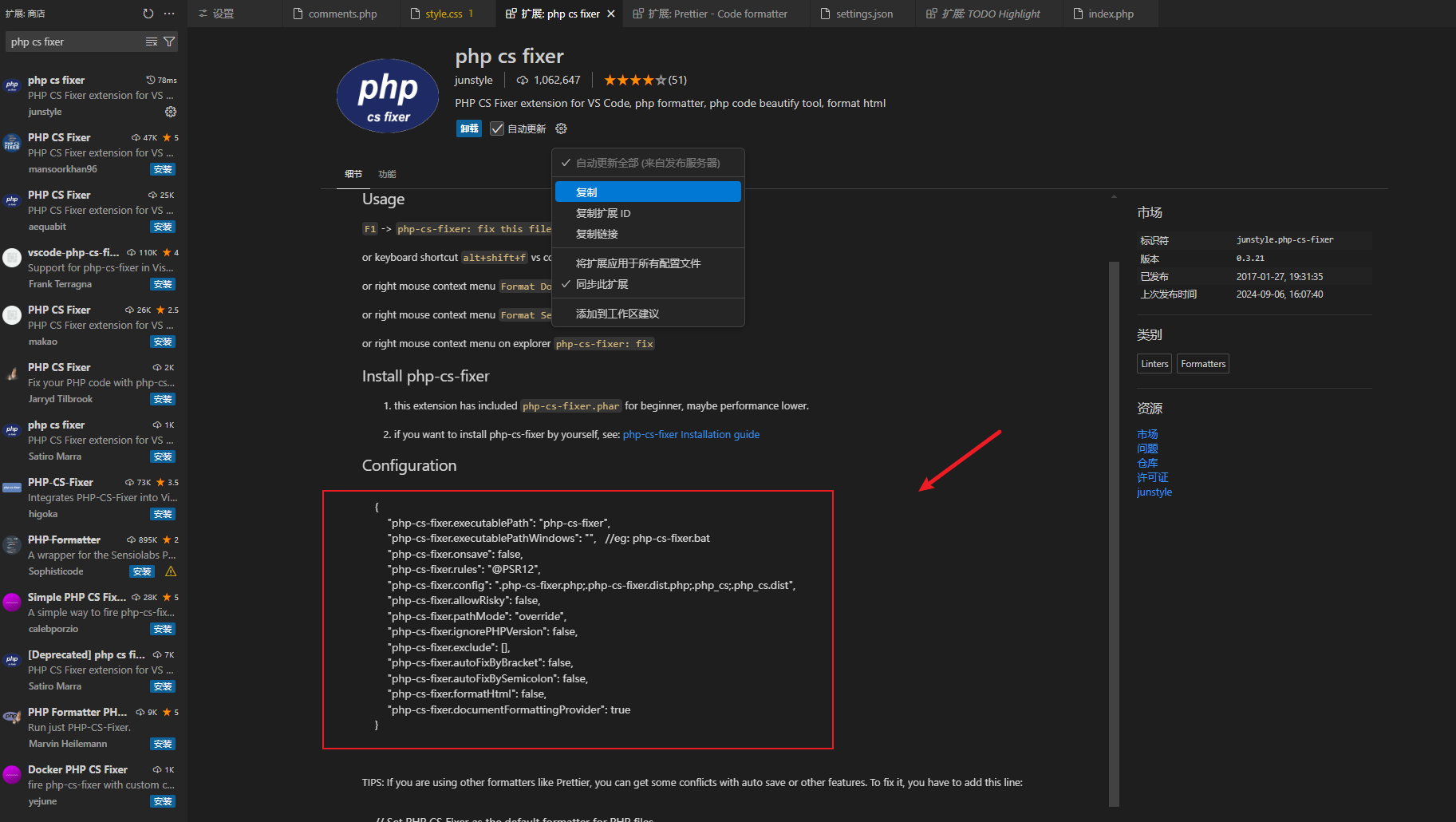Screen dimensions: 1456x822
Task: Click the php cs fixer extension logo
Action: pos(388,96)
